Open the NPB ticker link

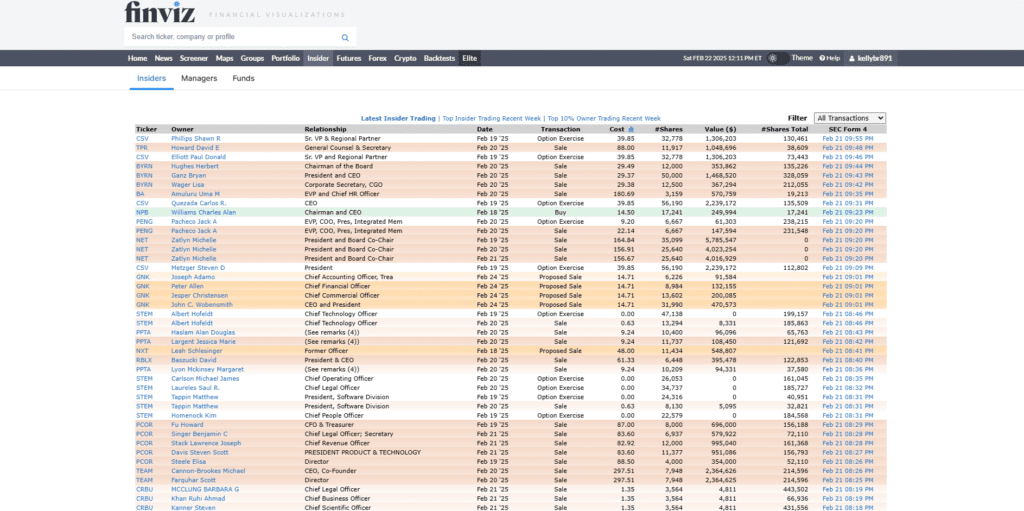pyautogui.click(x=142, y=212)
